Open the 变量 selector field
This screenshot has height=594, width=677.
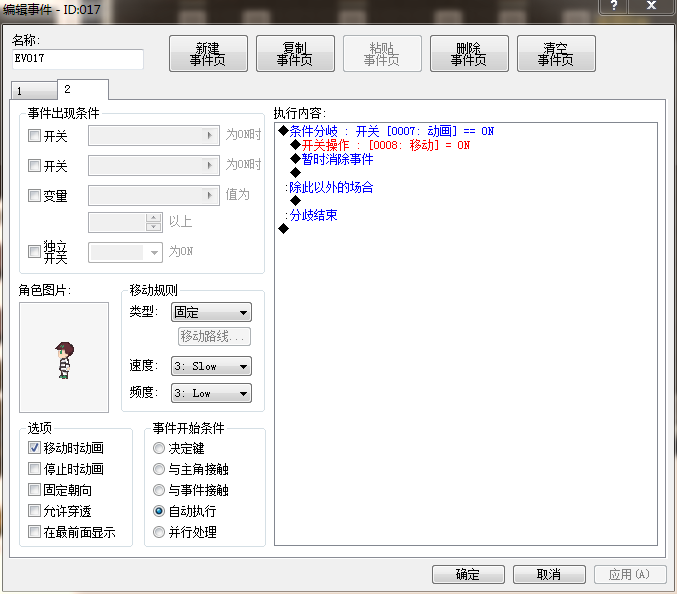[x=154, y=196]
